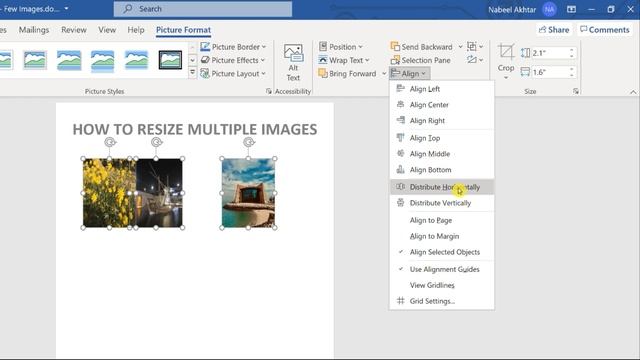
Task: Switch to the Mailings tab
Action: coord(34,30)
